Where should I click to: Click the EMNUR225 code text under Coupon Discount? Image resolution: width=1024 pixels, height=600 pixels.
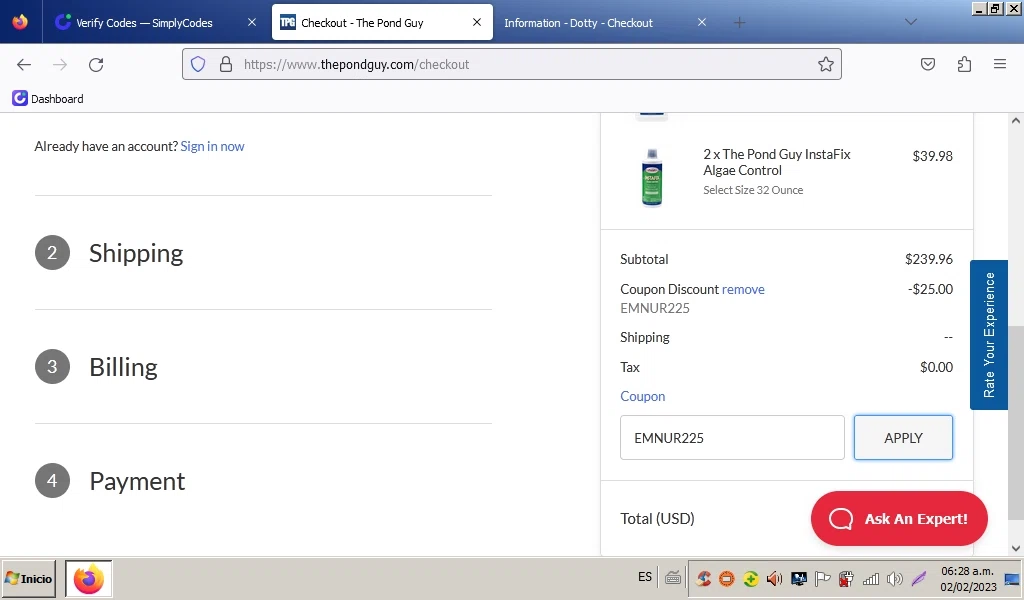click(655, 308)
